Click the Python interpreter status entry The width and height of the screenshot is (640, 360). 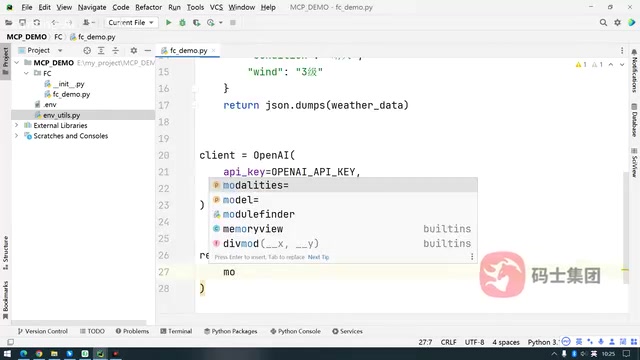pos(543,342)
